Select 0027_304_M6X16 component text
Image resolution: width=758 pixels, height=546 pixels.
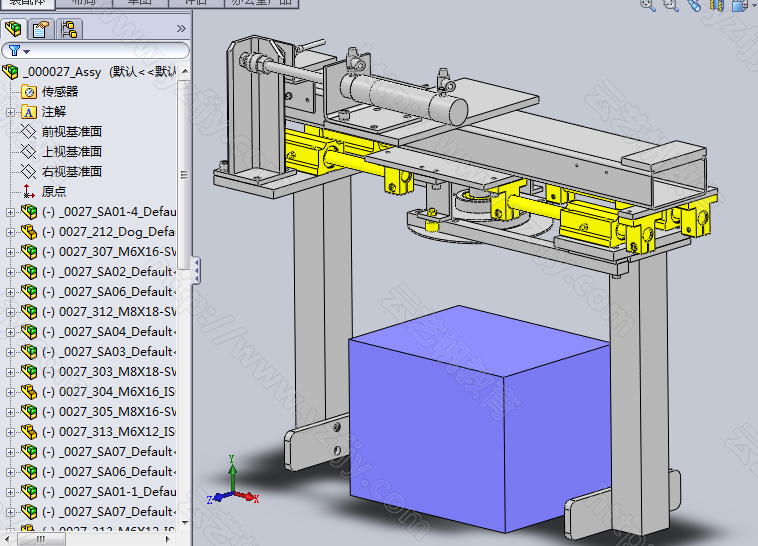tap(109, 392)
